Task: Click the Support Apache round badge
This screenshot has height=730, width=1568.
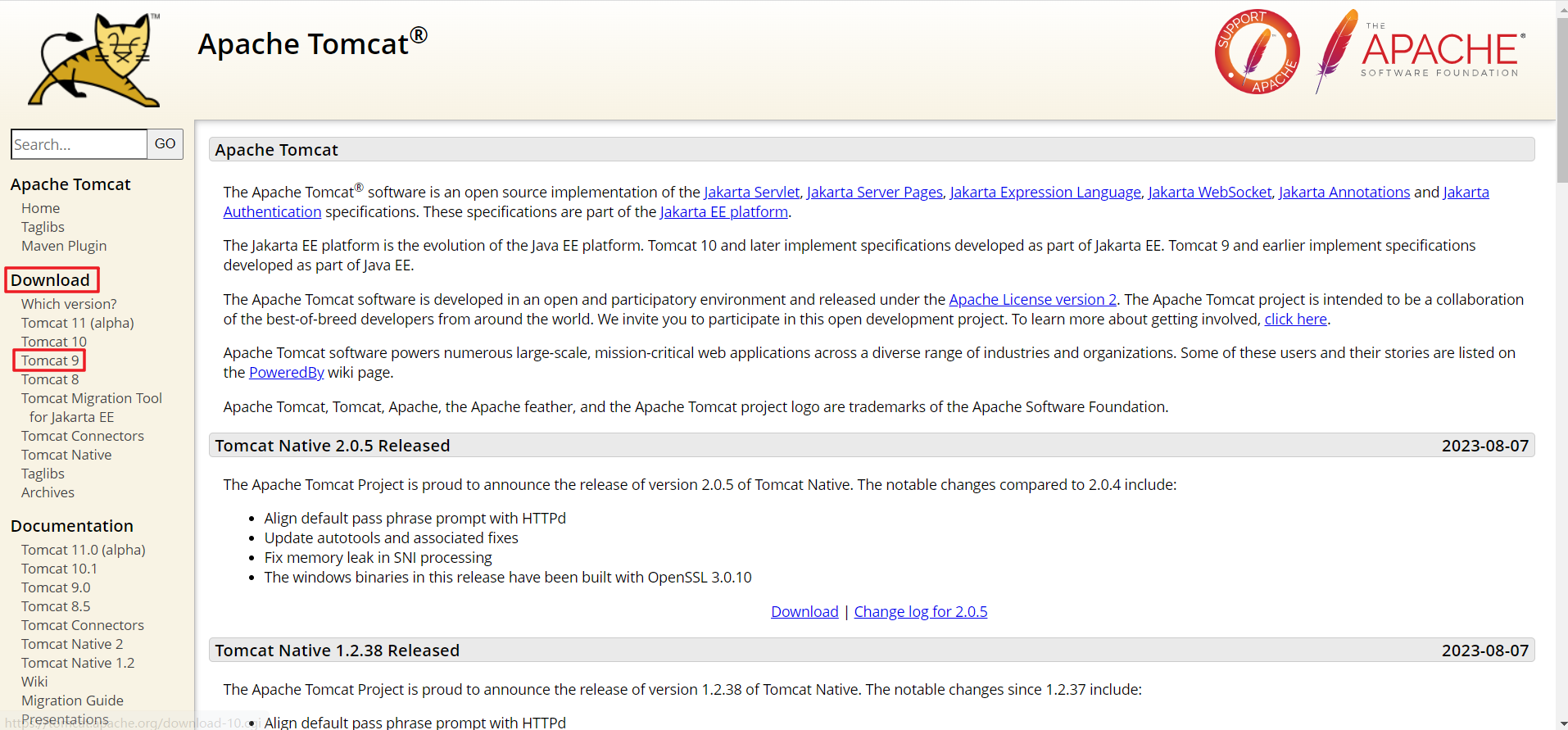Action: pyautogui.click(x=1257, y=52)
